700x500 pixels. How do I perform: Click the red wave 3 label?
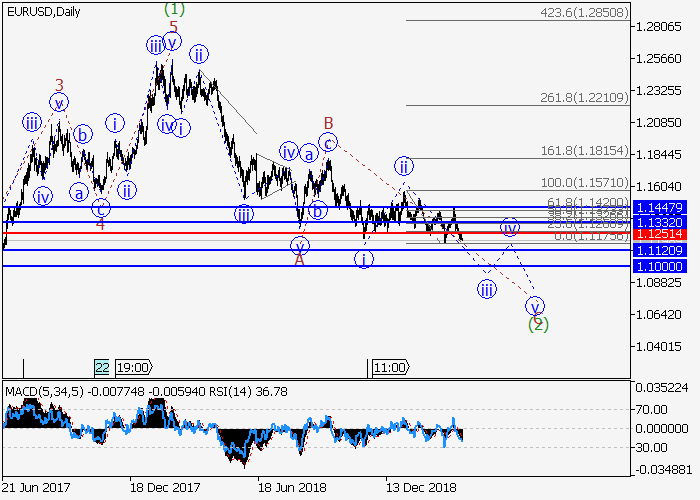pyautogui.click(x=59, y=85)
